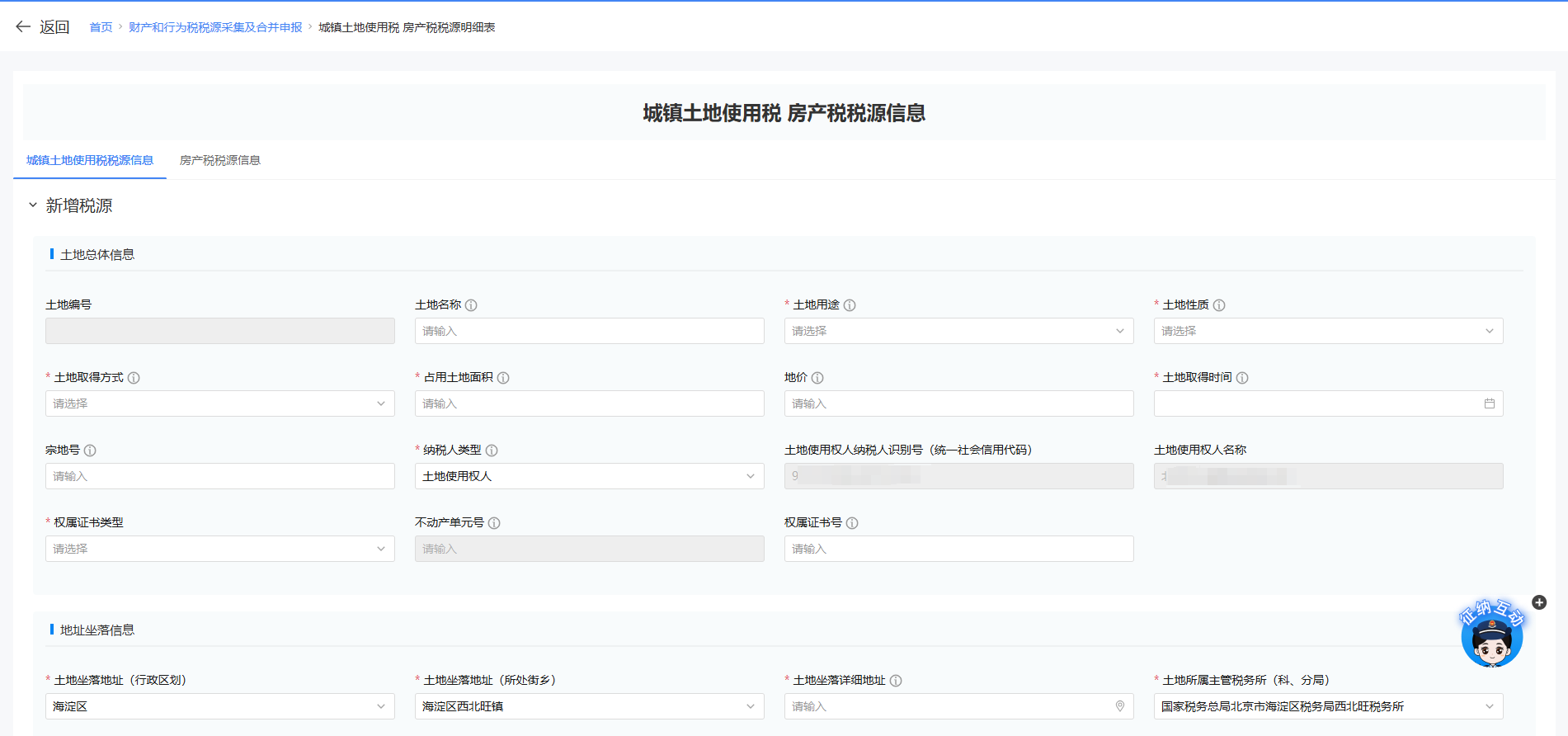
Task: Focus the 宗地号 input field
Action: coord(219,476)
